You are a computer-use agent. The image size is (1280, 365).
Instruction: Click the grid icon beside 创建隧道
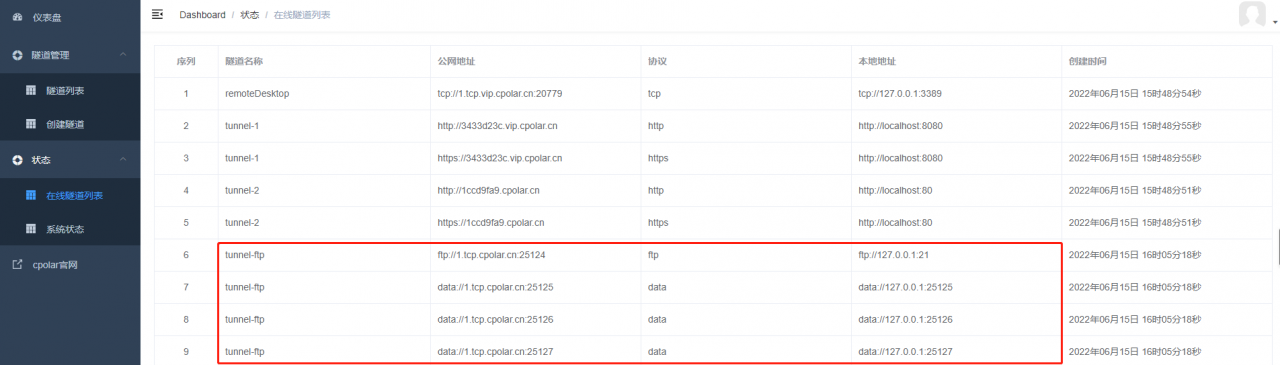(x=31, y=124)
